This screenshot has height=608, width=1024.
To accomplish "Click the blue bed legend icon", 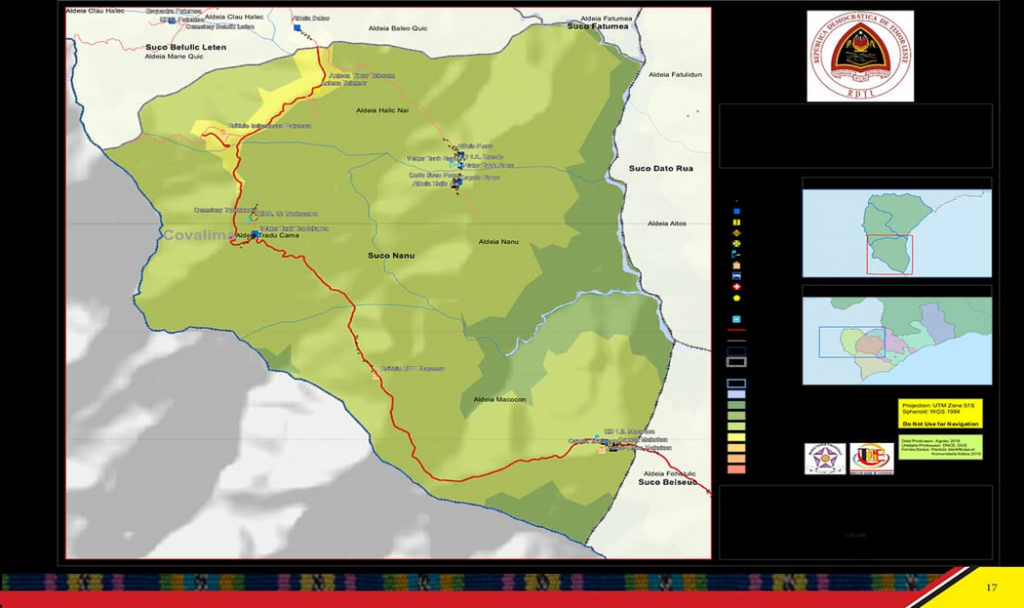I will (737, 275).
